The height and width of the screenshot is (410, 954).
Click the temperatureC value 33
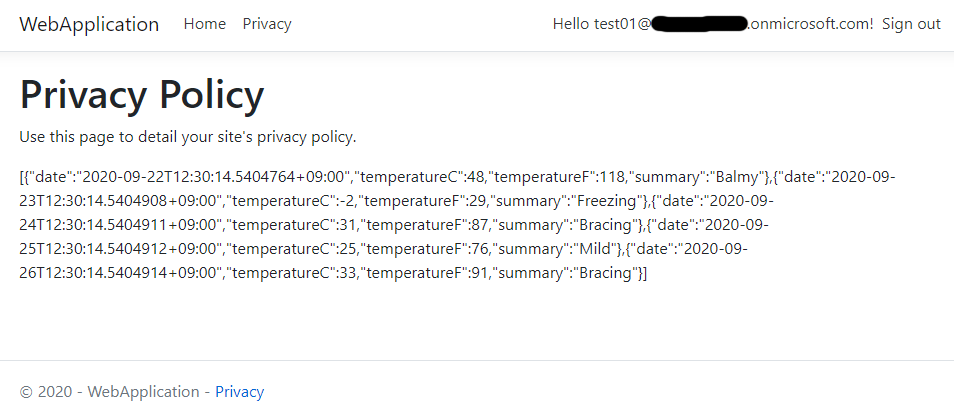pos(346,273)
